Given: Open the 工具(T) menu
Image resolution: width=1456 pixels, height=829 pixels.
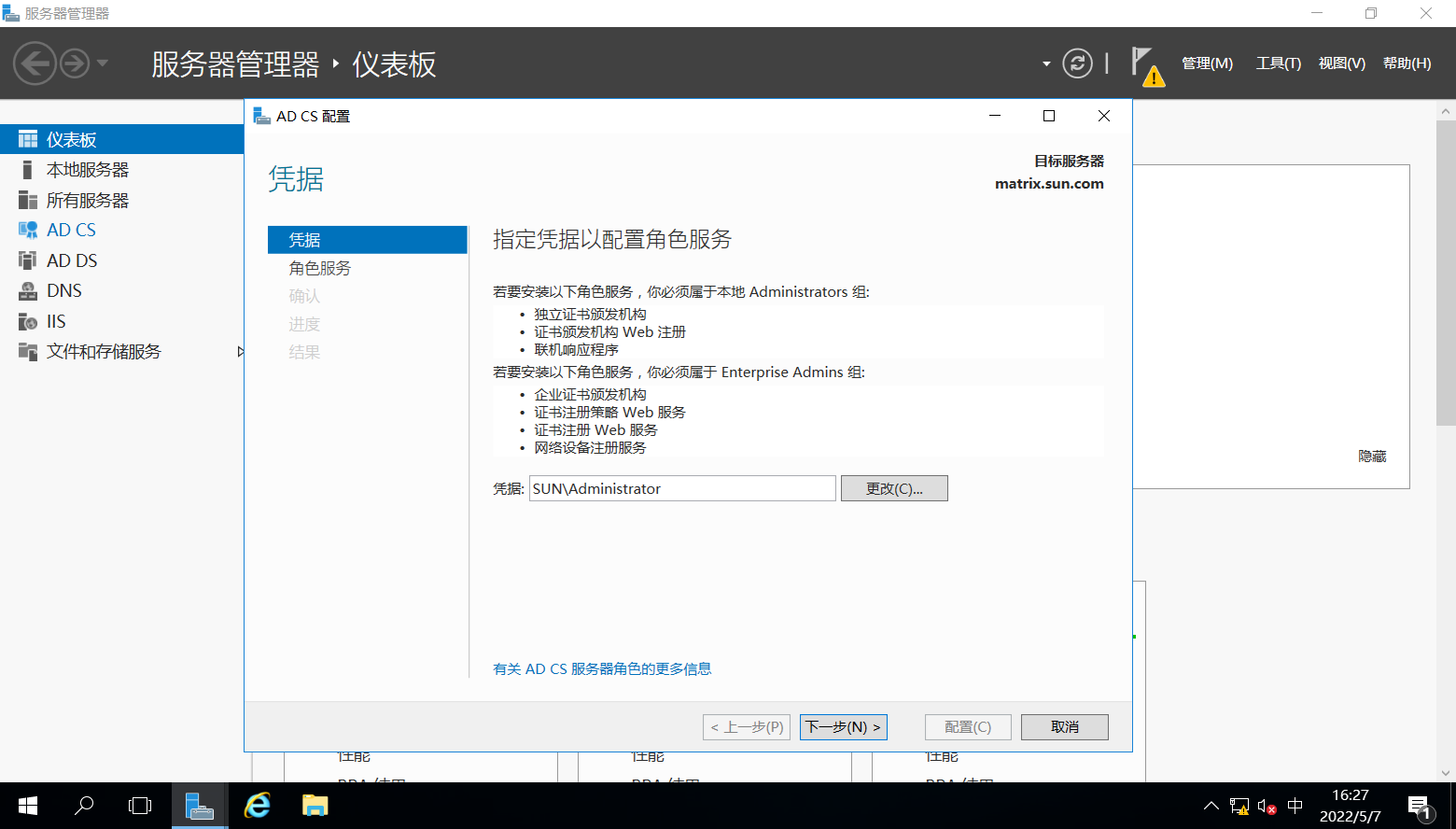Looking at the screenshot, I should click(1278, 63).
